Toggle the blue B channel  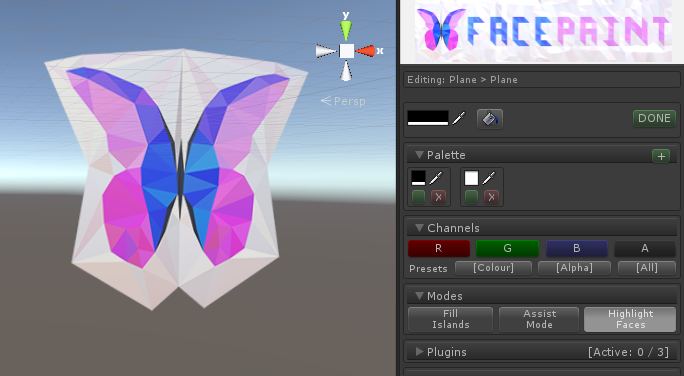tap(576, 248)
